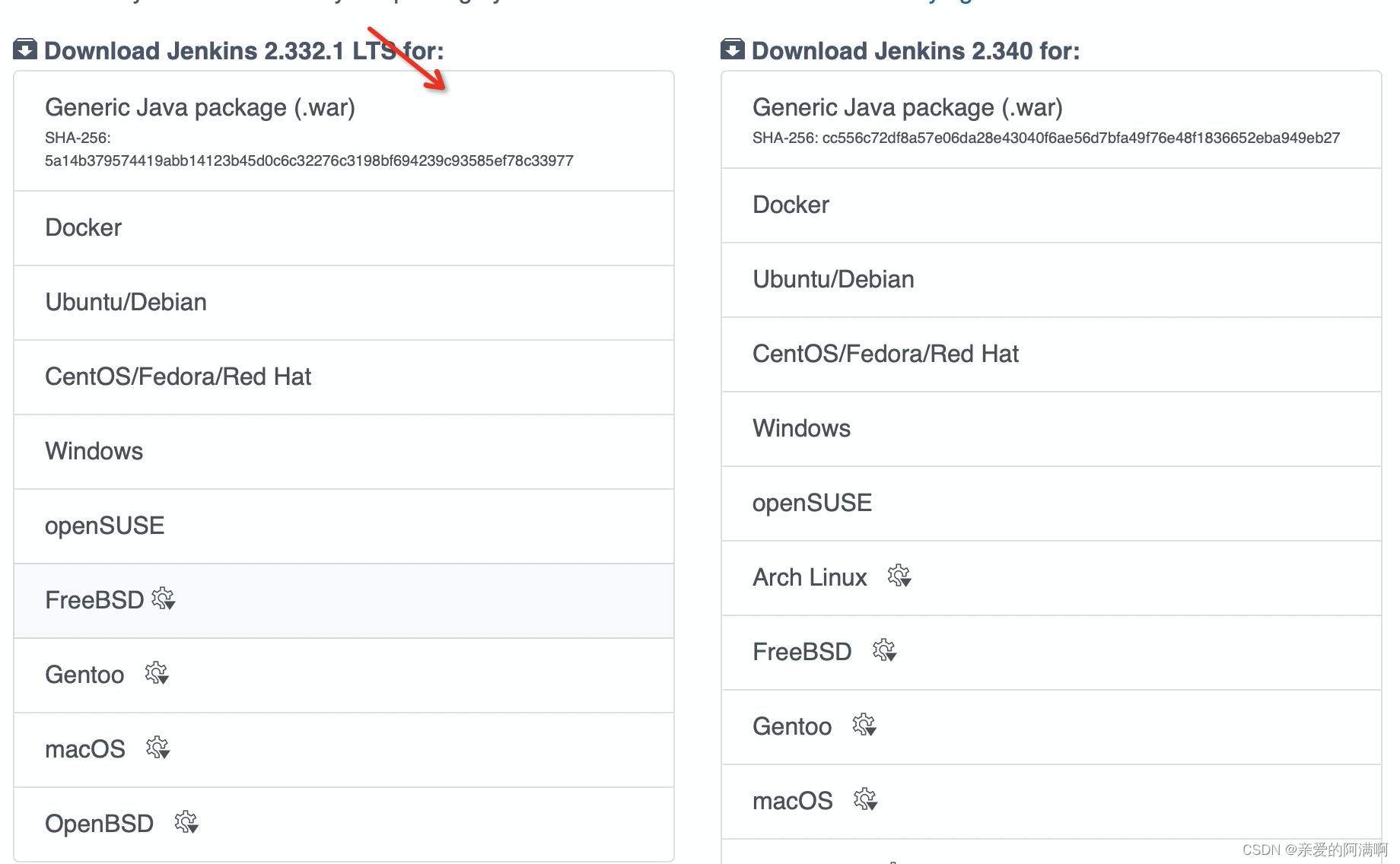Click the gear icon next to weekly macOS
The width and height of the screenshot is (1400, 864).
tap(865, 799)
